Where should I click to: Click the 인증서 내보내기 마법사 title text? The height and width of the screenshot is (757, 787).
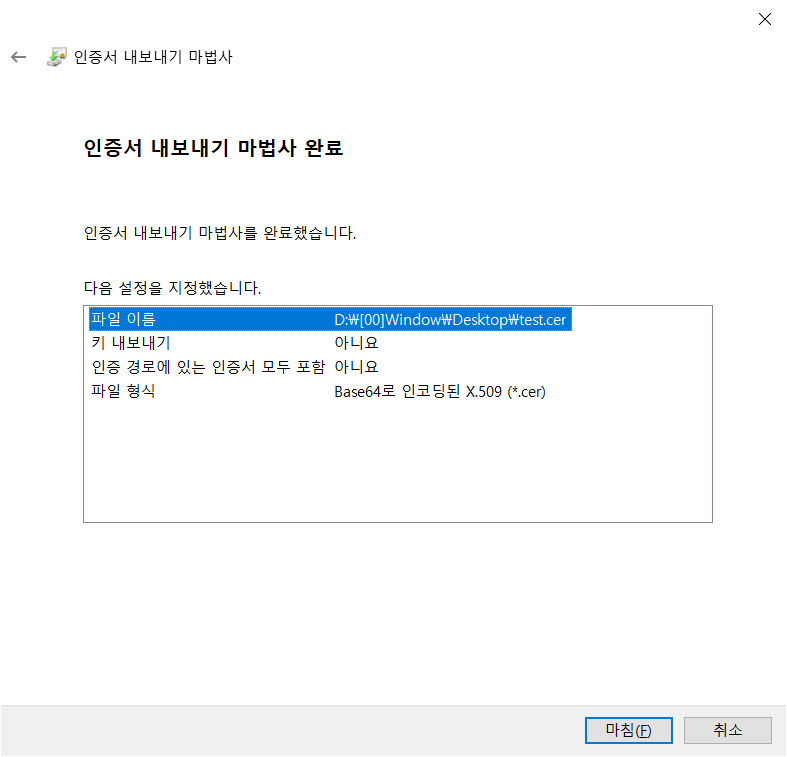tap(153, 57)
